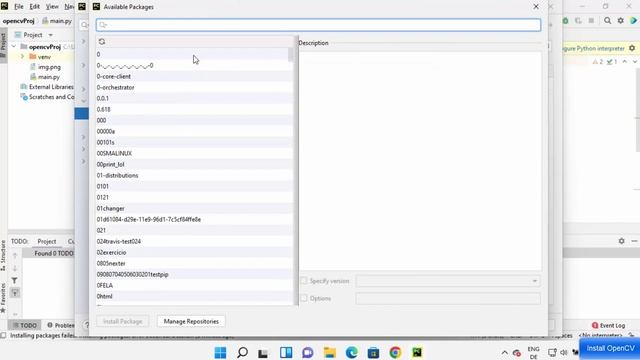Select the 00000a package

point(194,131)
